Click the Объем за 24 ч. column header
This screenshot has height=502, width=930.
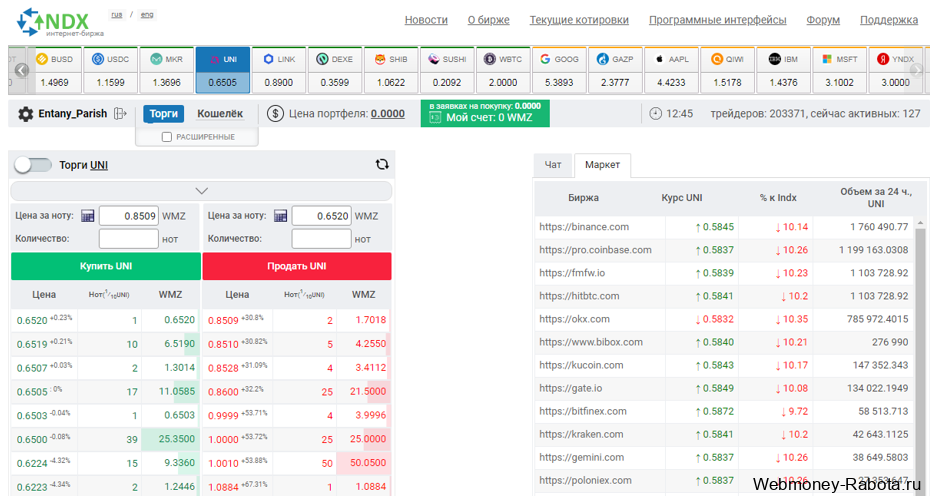[875, 198]
